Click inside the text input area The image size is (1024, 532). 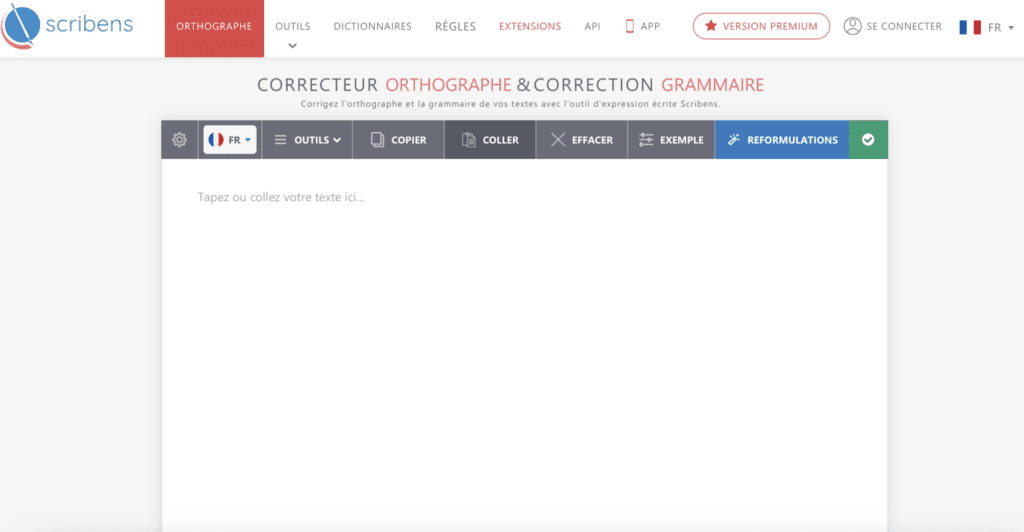pos(524,330)
